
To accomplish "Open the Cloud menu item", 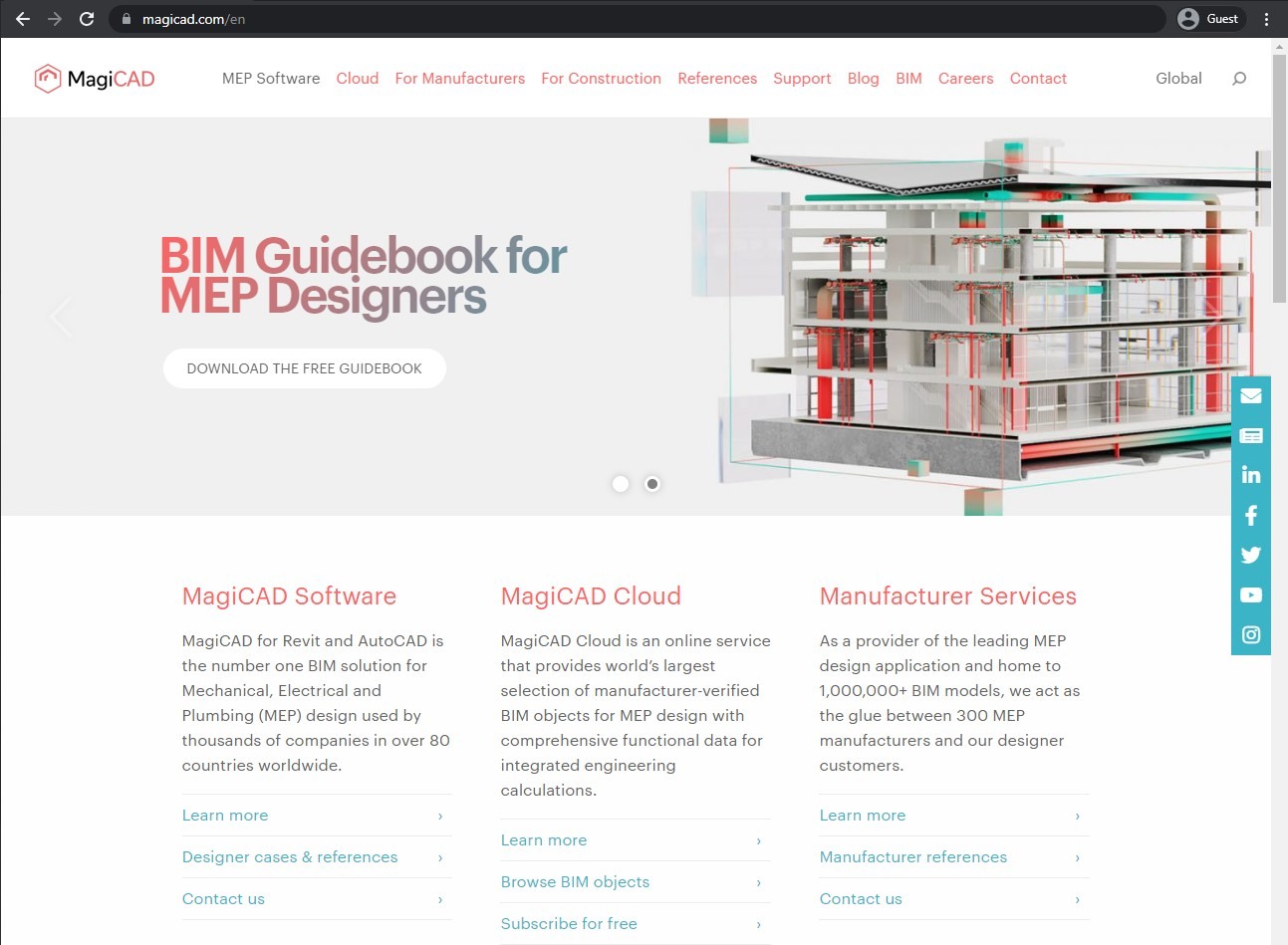I will (358, 79).
